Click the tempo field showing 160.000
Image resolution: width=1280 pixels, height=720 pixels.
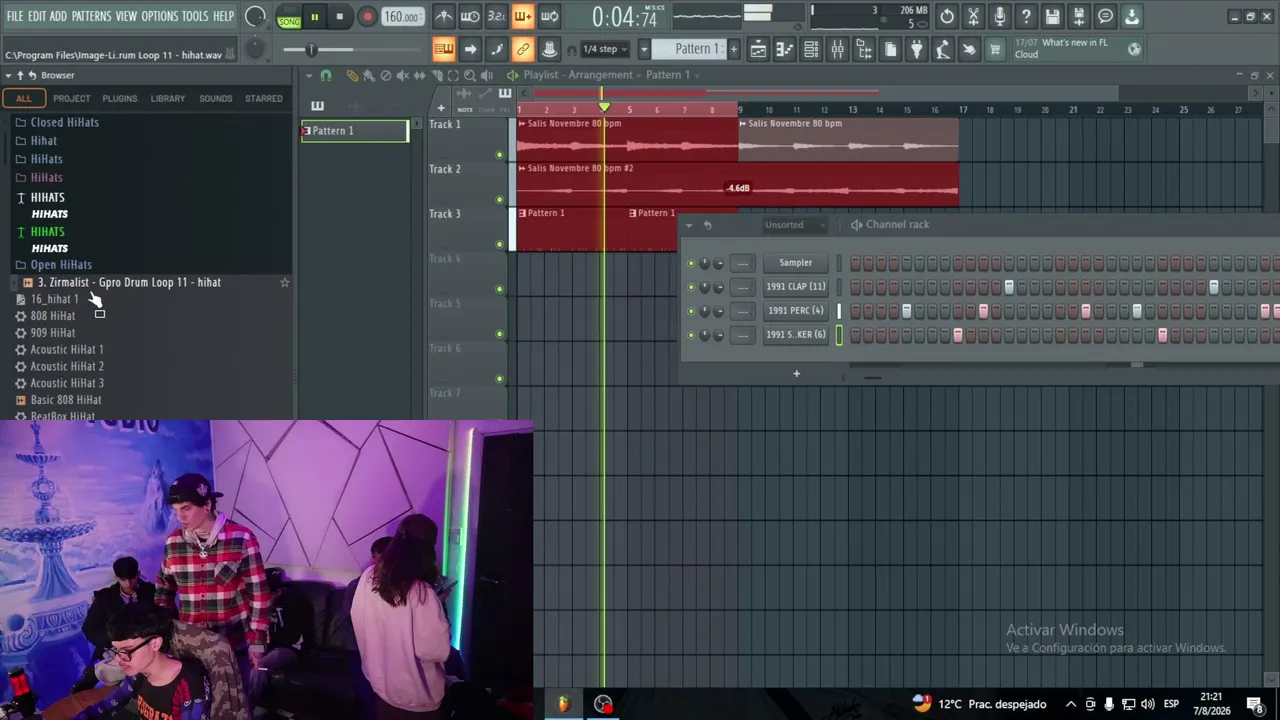(401, 17)
